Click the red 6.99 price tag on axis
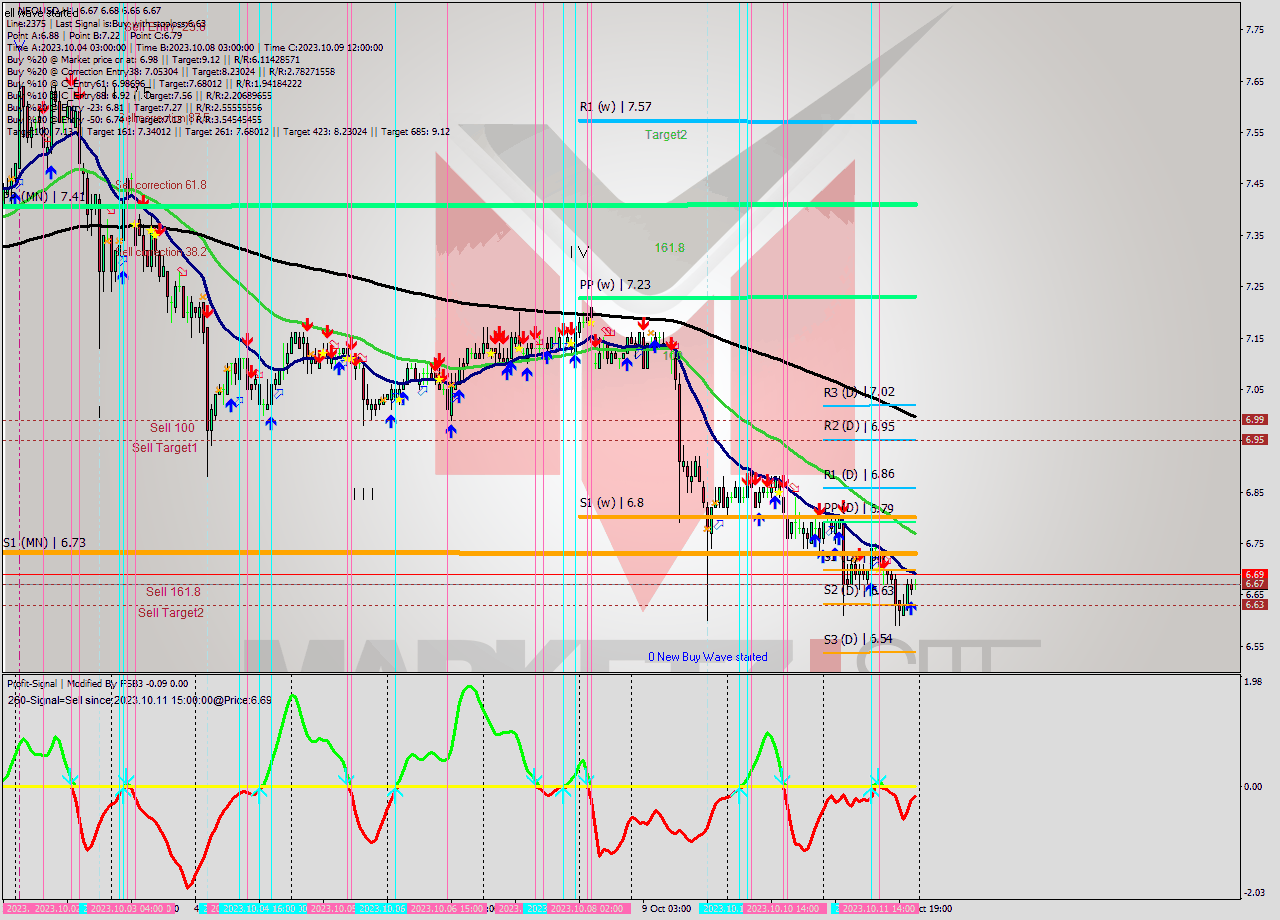This screenshot has height=920, width=1280. [1254, 420]
